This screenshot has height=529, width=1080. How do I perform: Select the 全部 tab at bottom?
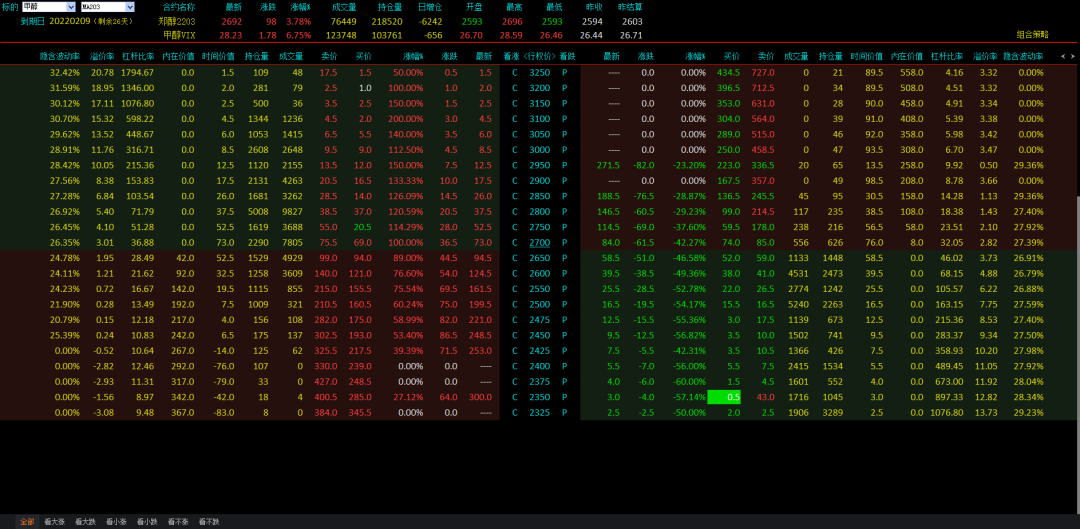tap(27, 521)
